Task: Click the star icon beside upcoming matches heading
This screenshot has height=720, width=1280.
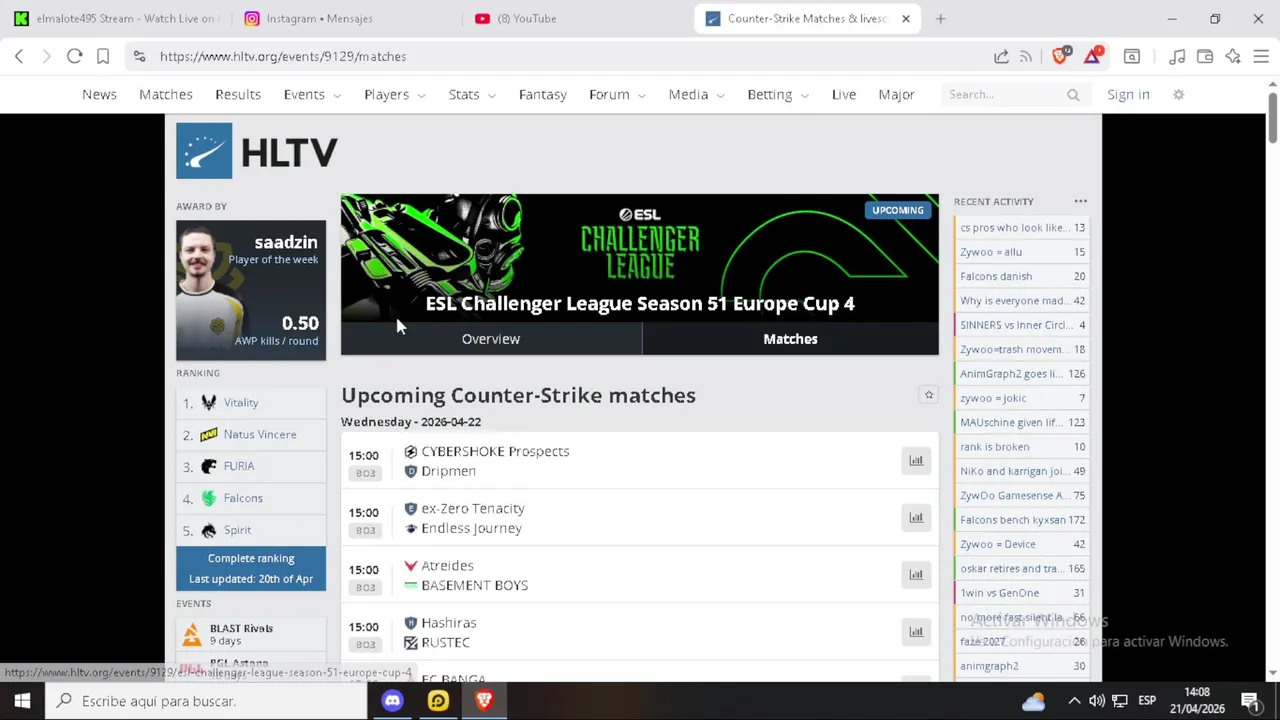Action: 929,395
